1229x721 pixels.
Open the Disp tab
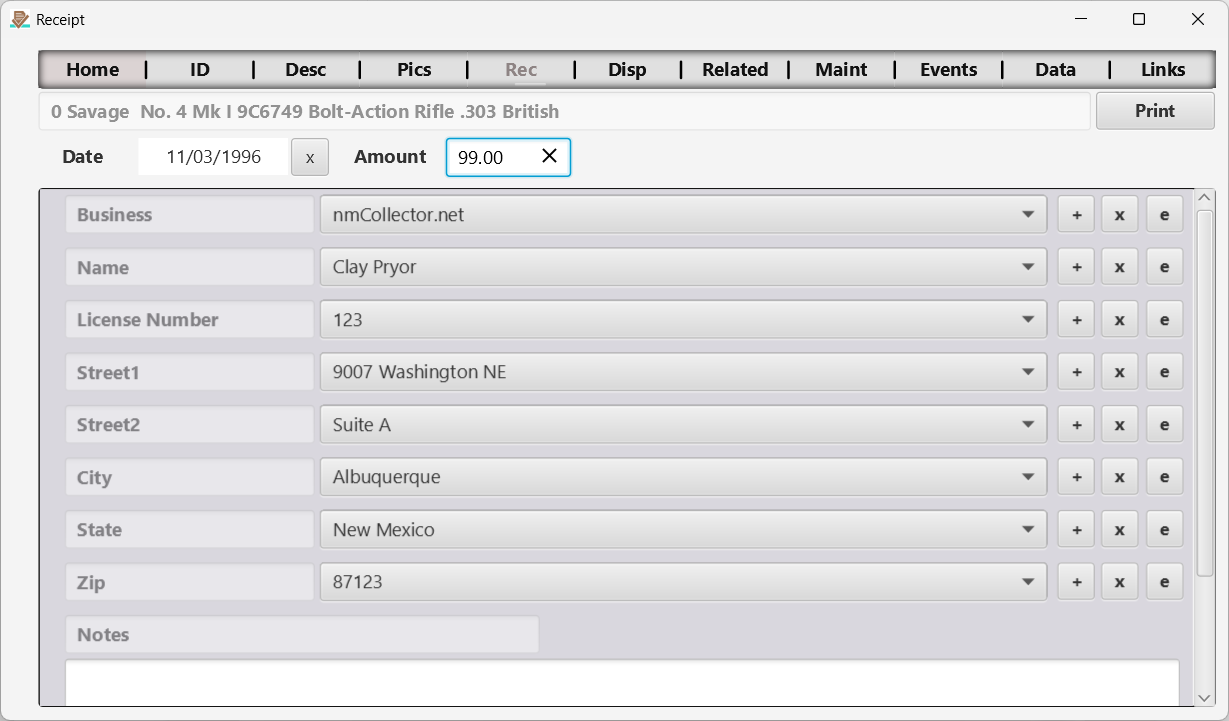[x=627, y=69]
